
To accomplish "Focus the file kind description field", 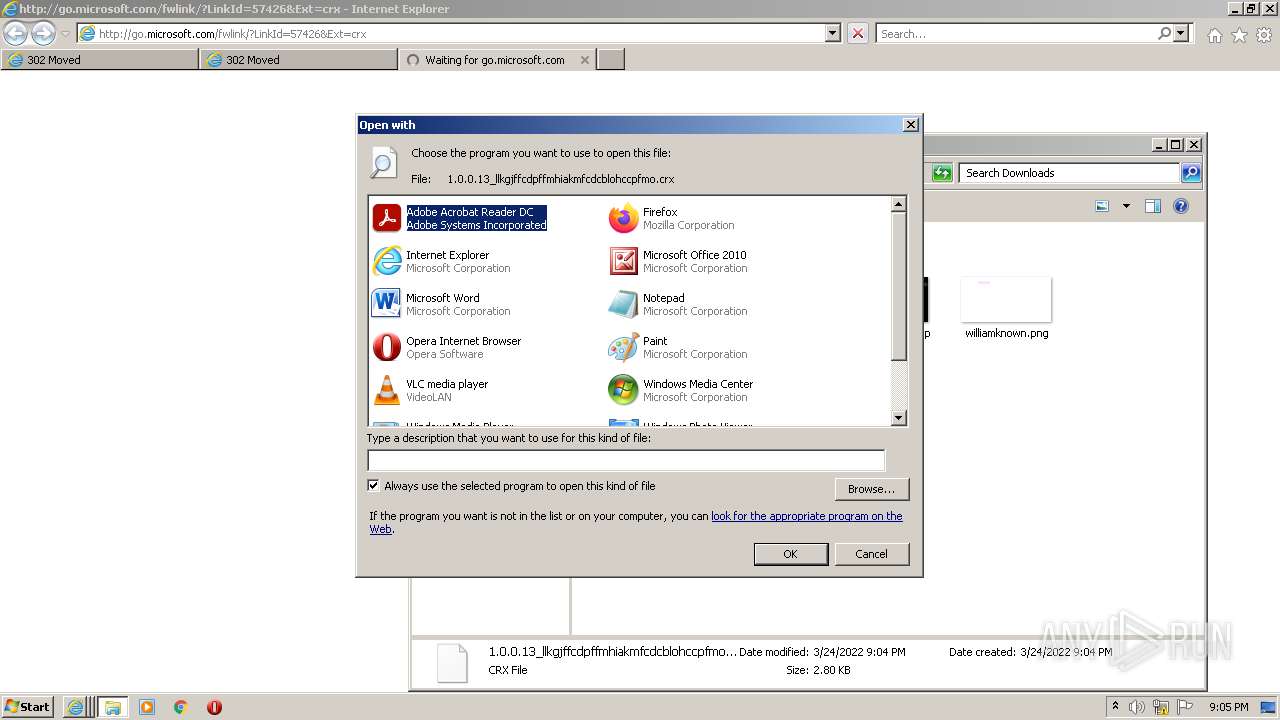I will point(626,460).
